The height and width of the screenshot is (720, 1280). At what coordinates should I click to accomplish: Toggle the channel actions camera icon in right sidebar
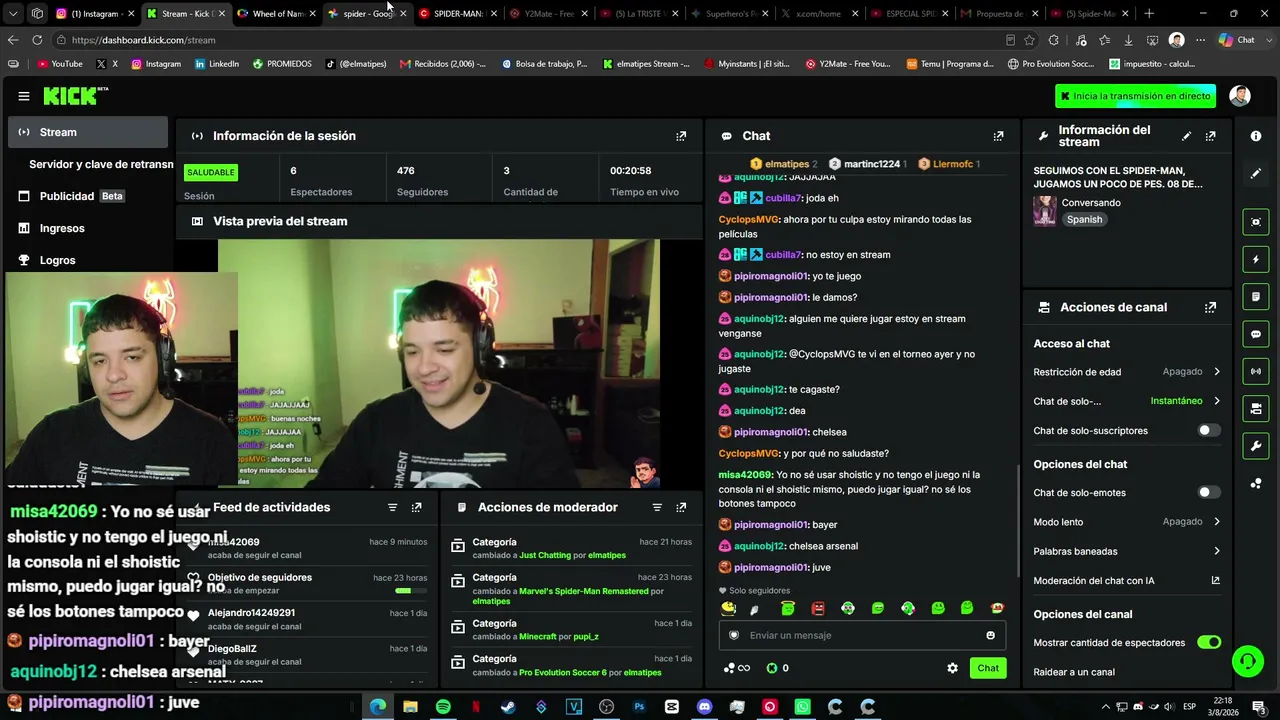[x=1256, y=408]
